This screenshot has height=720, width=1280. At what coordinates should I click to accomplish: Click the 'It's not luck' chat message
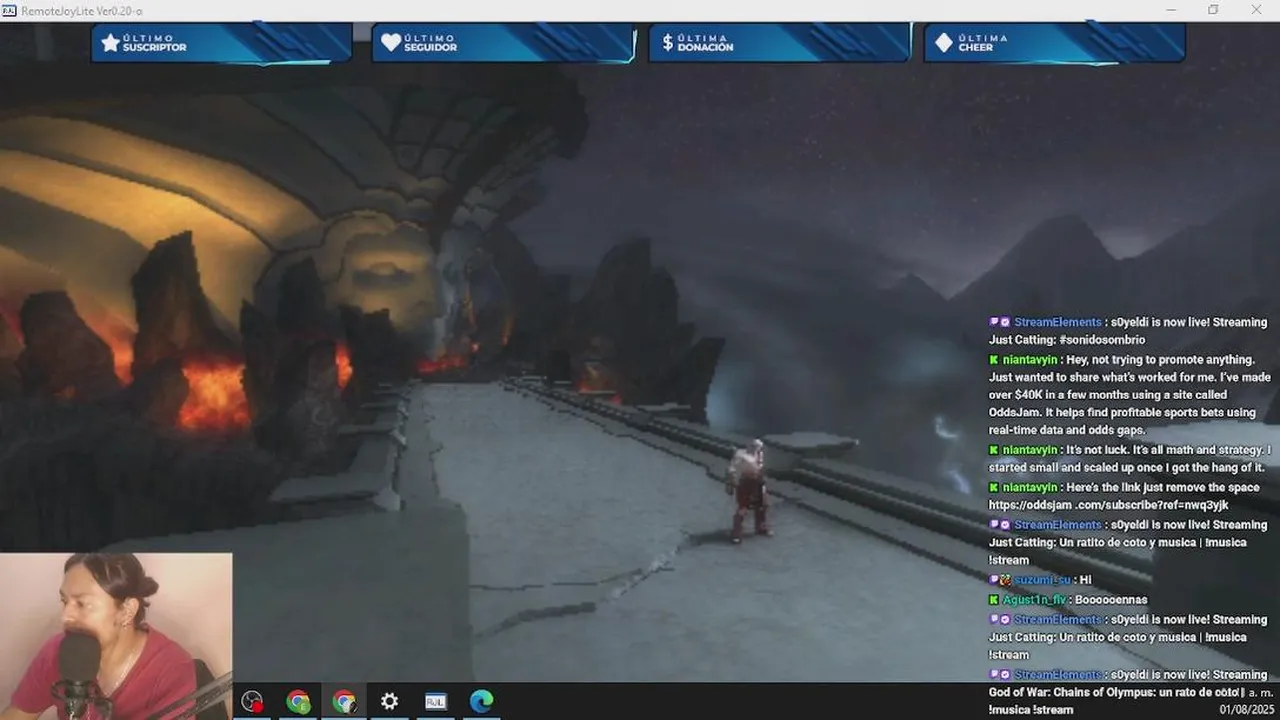click(x=1130, y=459)
